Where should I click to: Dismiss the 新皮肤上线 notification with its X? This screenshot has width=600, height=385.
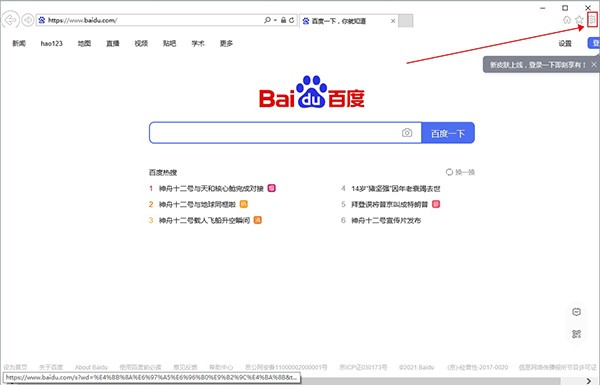coord(593,65)
